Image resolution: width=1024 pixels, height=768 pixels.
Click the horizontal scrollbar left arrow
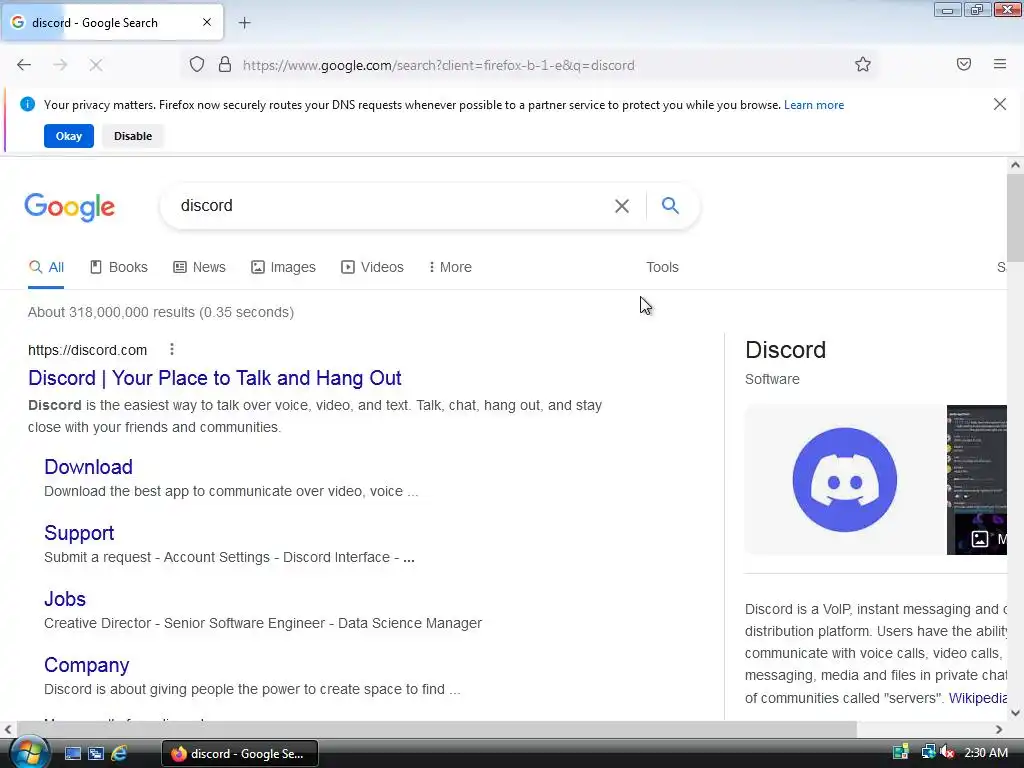coord(7,729)
